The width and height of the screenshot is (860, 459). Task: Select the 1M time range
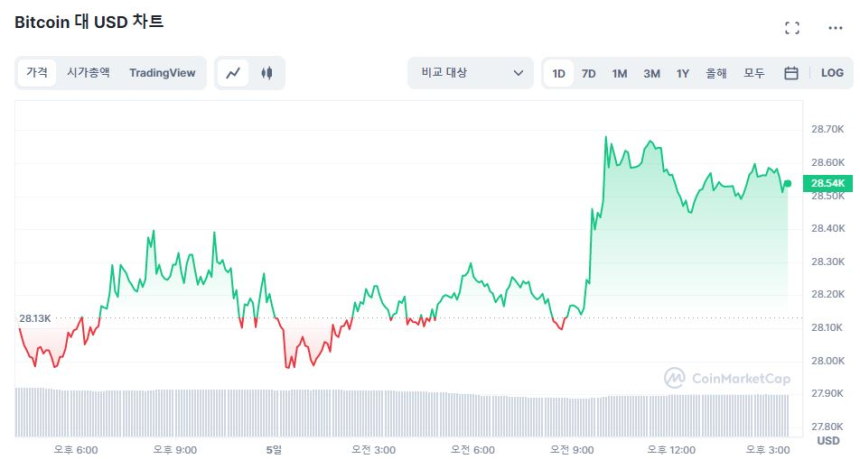coord(620,73)
